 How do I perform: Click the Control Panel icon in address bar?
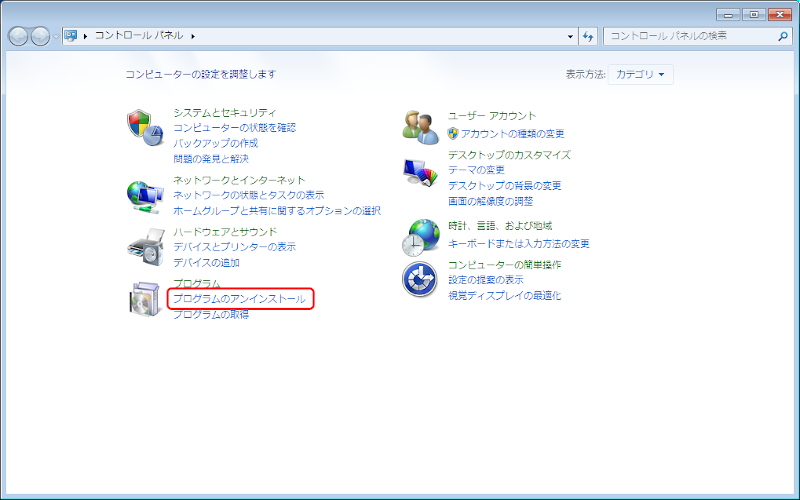click(71, 36)
